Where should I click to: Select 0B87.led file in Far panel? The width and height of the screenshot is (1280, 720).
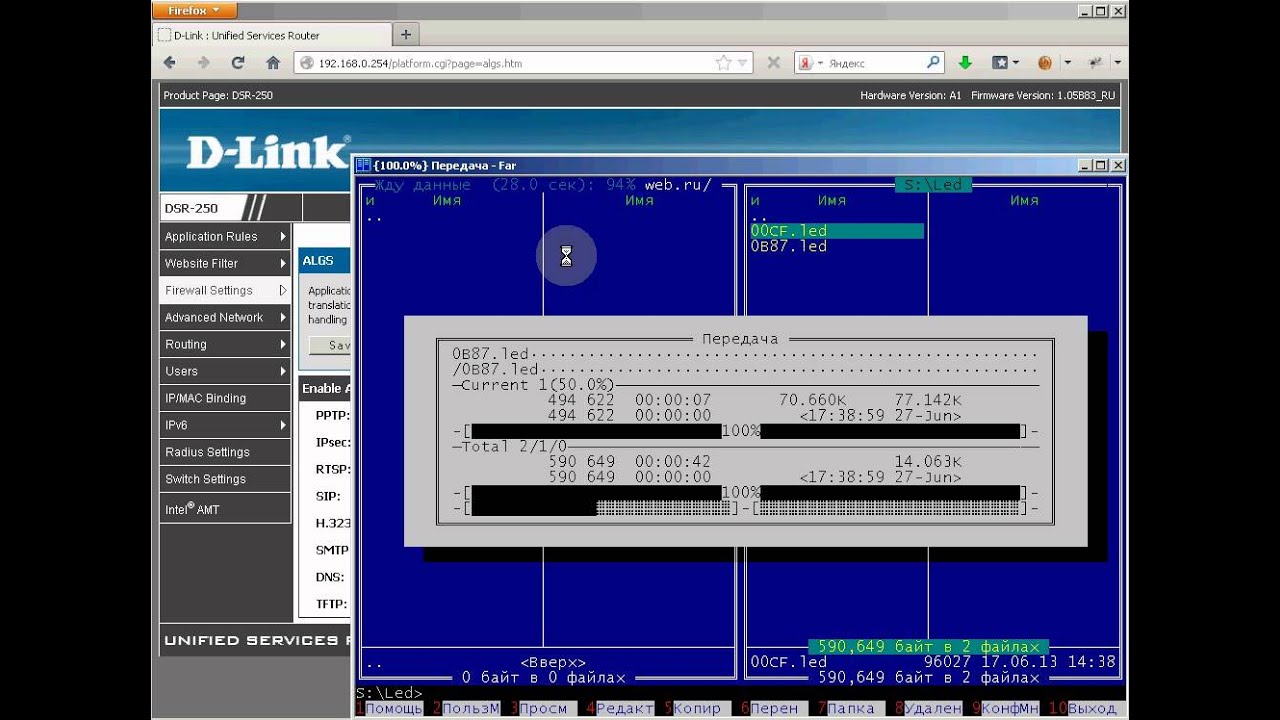789,246
